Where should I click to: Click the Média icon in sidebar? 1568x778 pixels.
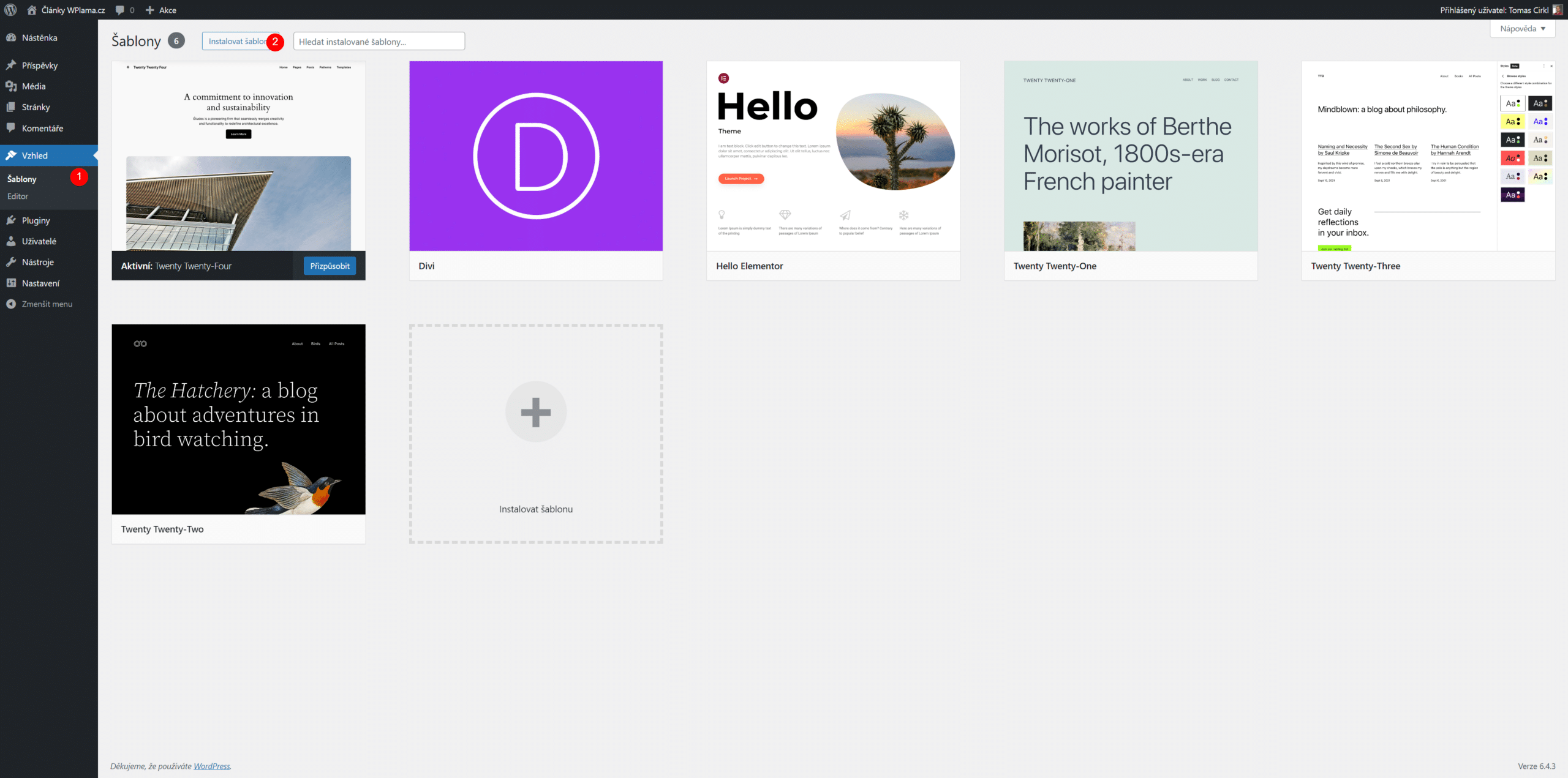[11, 86]
